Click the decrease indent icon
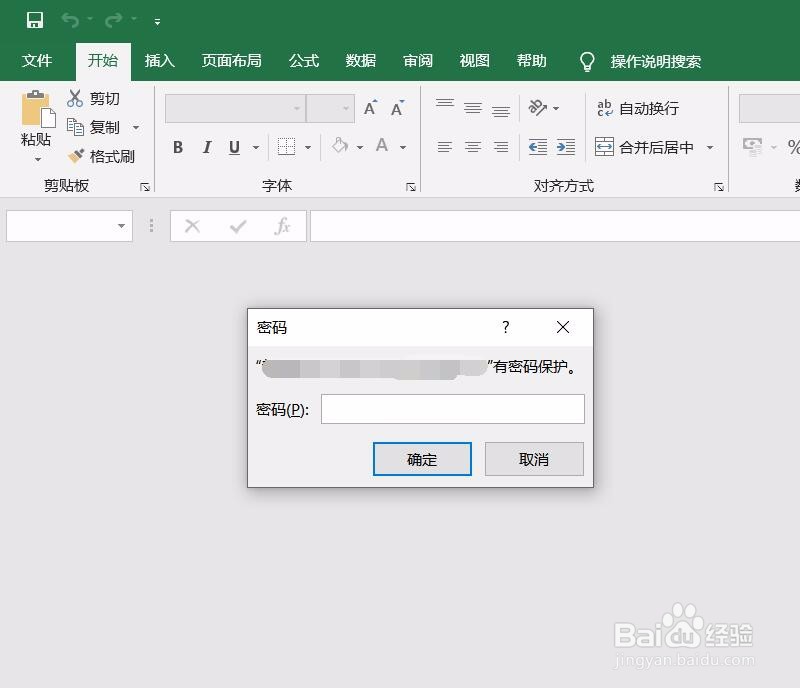Viewport: 800px width, 688px height. click(538, 147)
